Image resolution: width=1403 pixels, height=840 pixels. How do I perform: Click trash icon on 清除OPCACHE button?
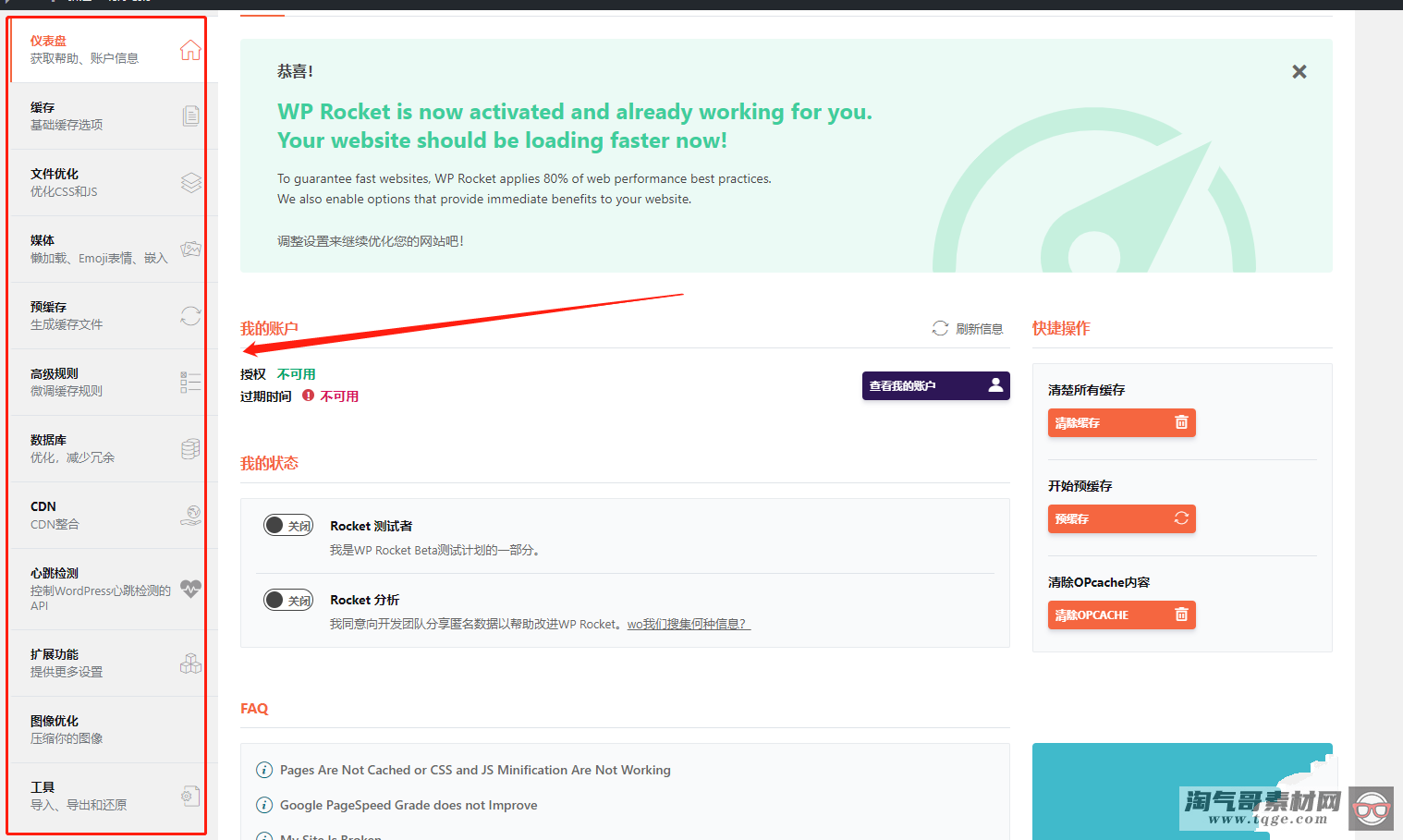[x=1180, y=615]
